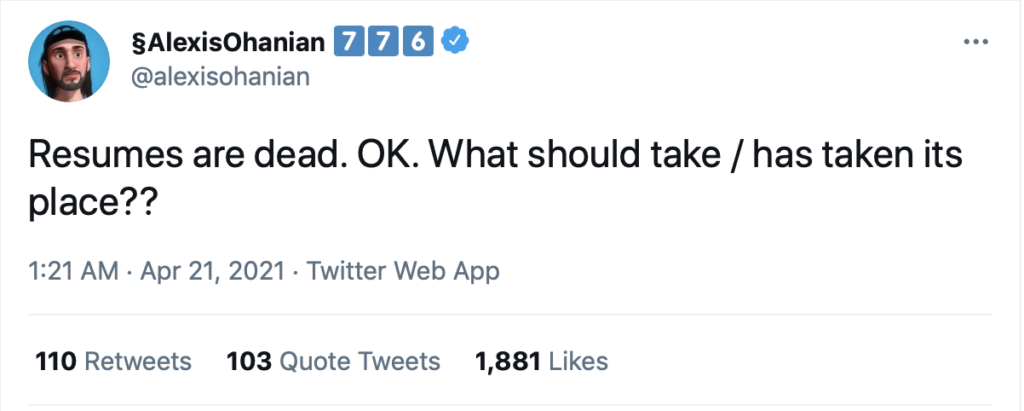Click the bold 110 retweet count
The width and height of the screenshot is (1024, 411).
56,360
